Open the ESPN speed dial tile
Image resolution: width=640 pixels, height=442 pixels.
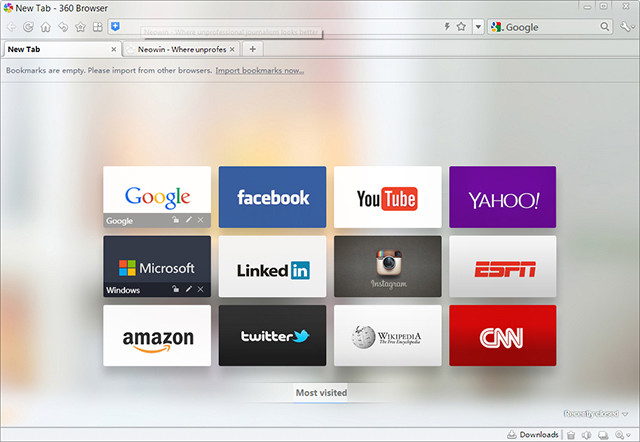click(x=502, y=266)
